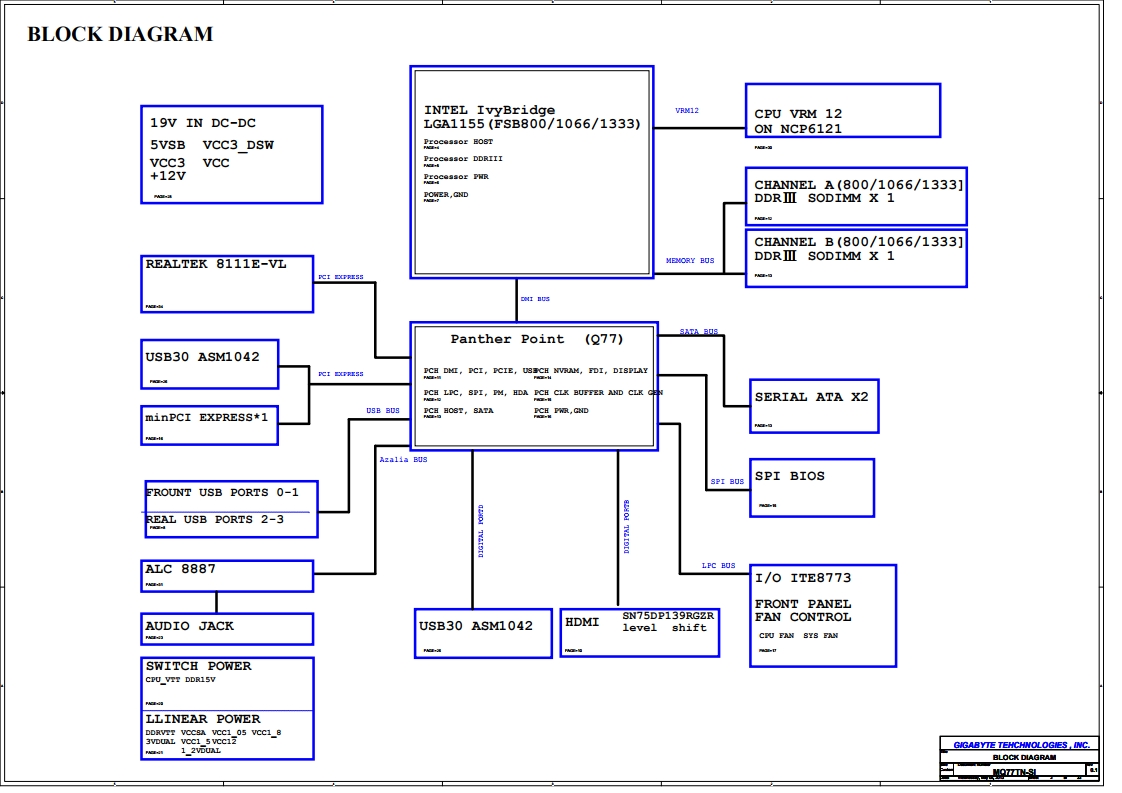Select 'PCH CLK BUFFER AND CLK GEN' entry
The image size is (1122, 793).
pyautogui.click(x=599, y=393)
